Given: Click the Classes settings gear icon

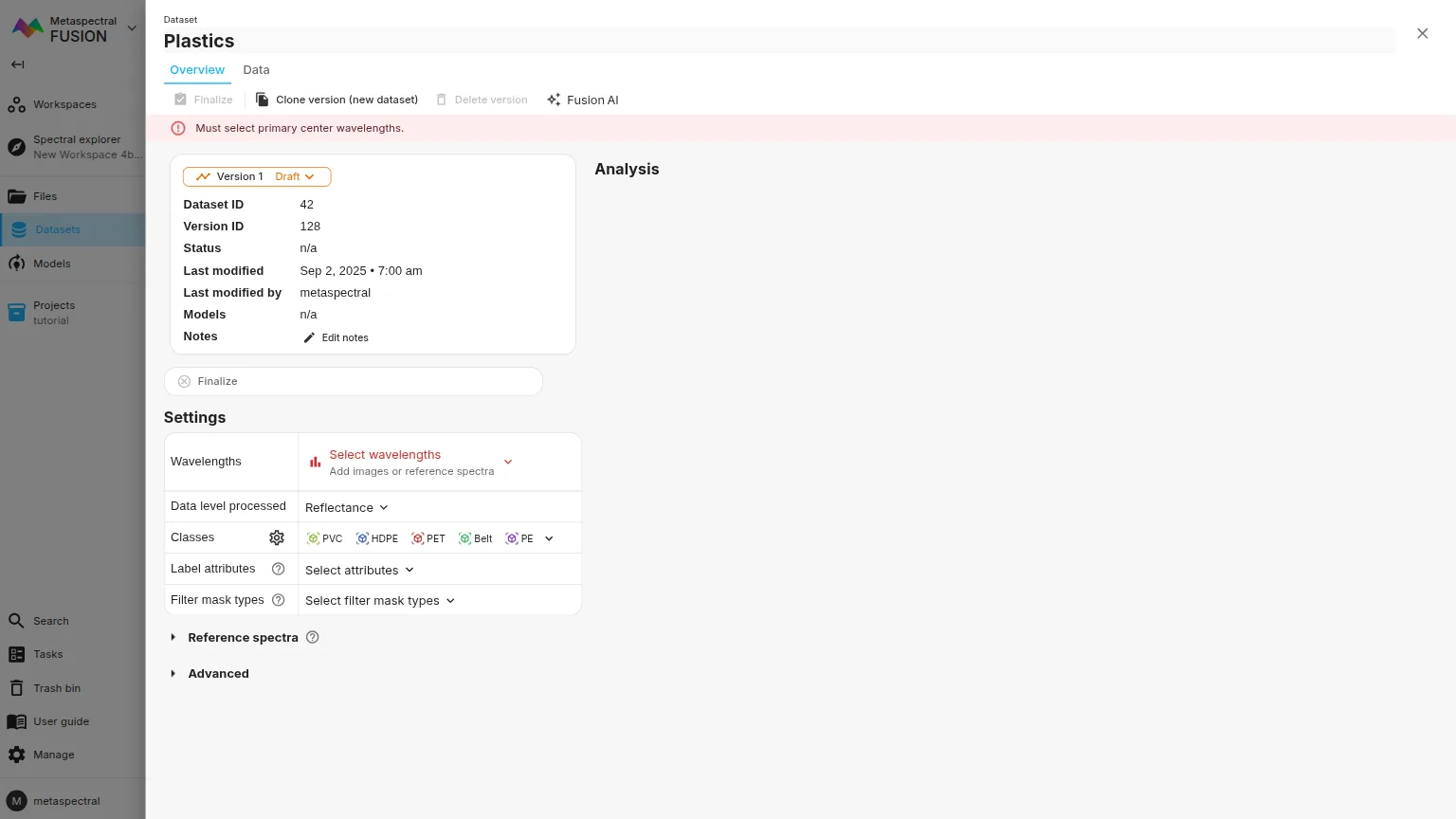Looking at the screenshot, I should click(277, 537).
